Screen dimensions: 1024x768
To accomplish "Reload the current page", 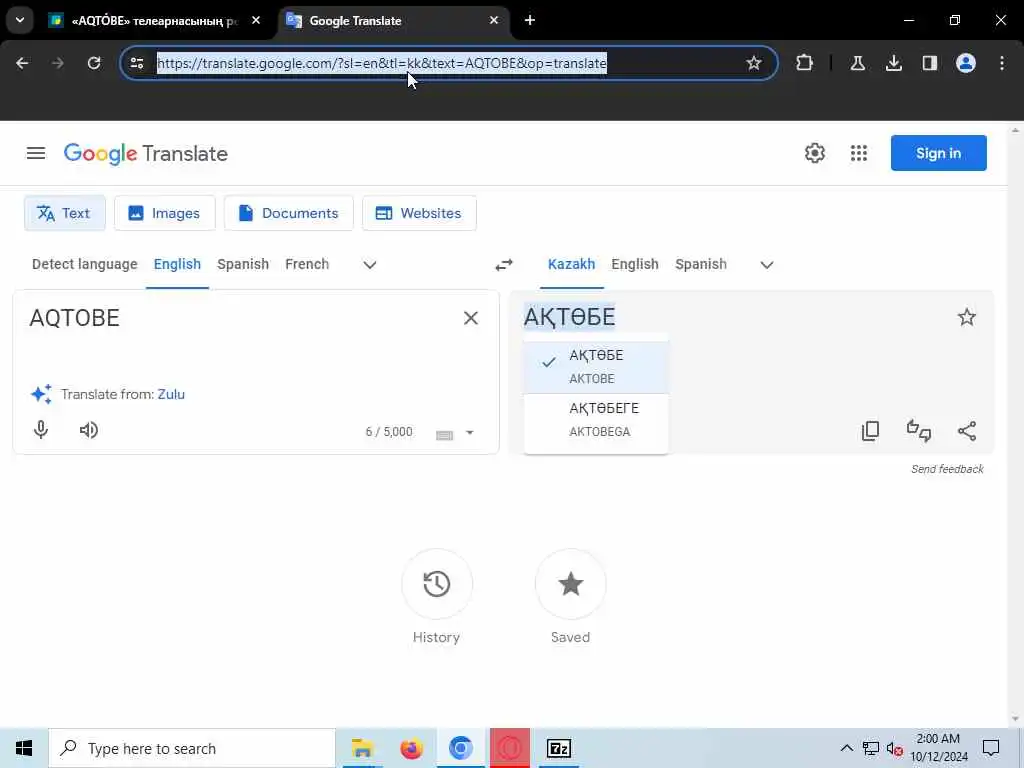I will tap(94, 63).
